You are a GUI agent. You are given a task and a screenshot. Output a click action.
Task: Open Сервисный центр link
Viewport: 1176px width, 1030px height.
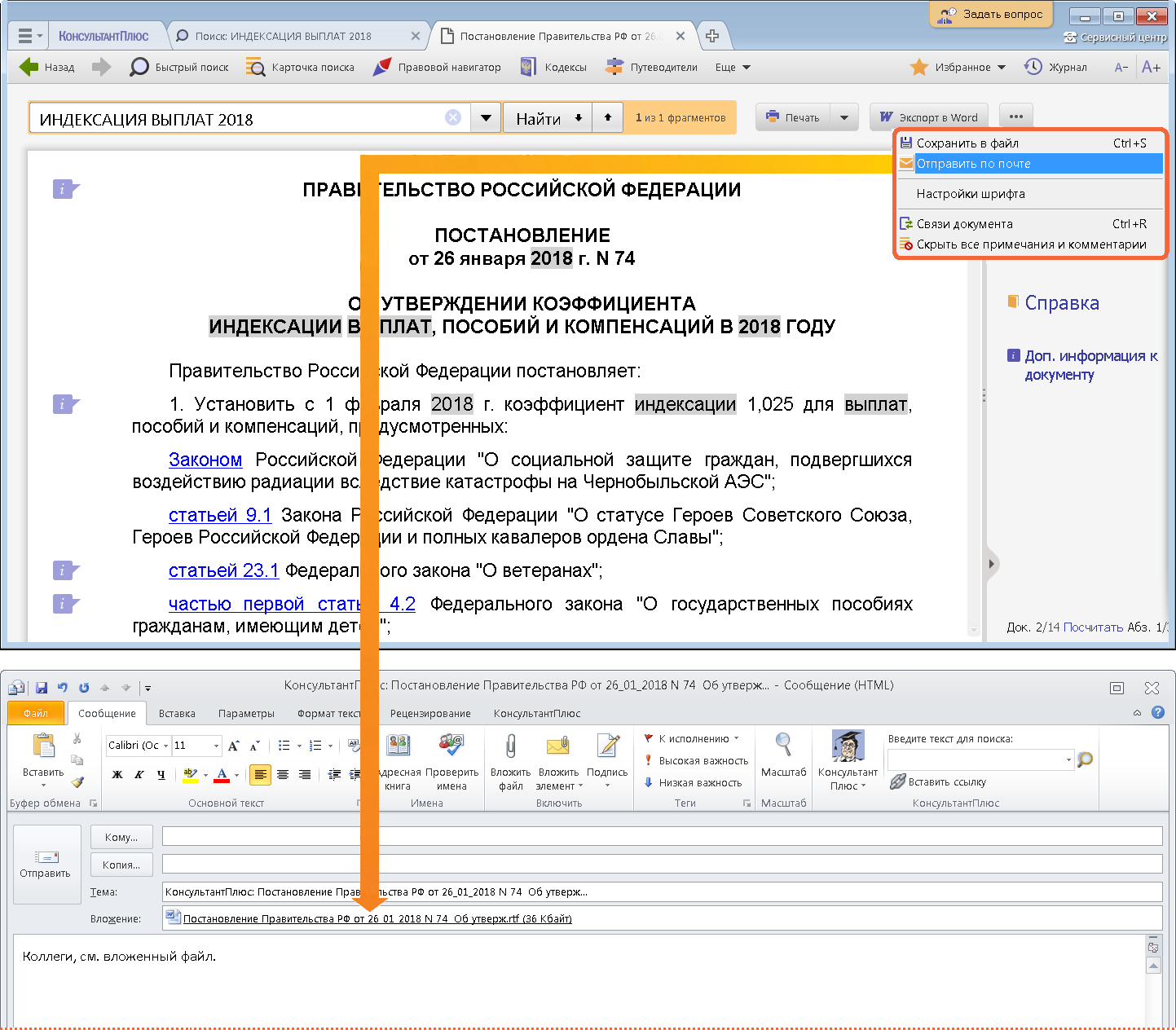pyautogui.click(x=1115, y=37)
